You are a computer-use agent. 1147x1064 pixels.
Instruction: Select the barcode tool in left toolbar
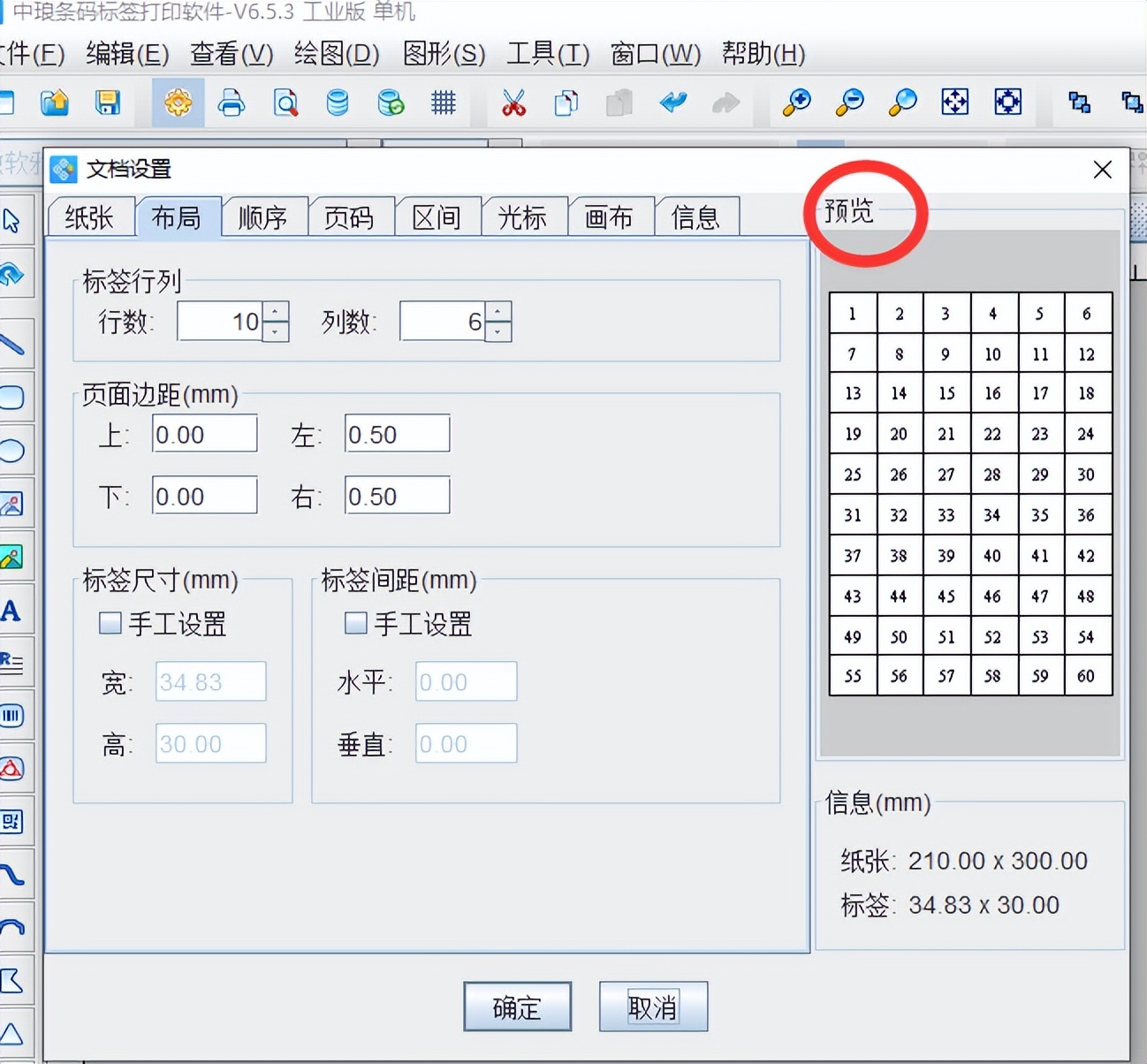12,715
